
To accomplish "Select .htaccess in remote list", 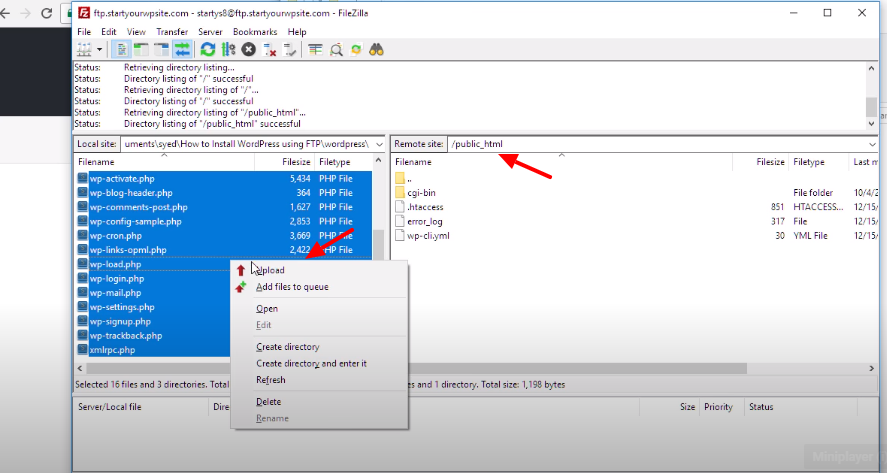I will point(425,207).
